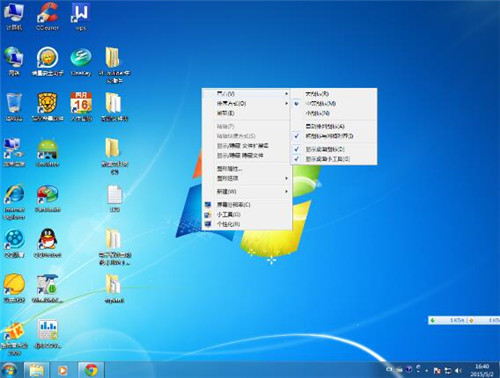
Task: Launch the Internet Explorer desktop shortcut
Action: pos(14,202)
